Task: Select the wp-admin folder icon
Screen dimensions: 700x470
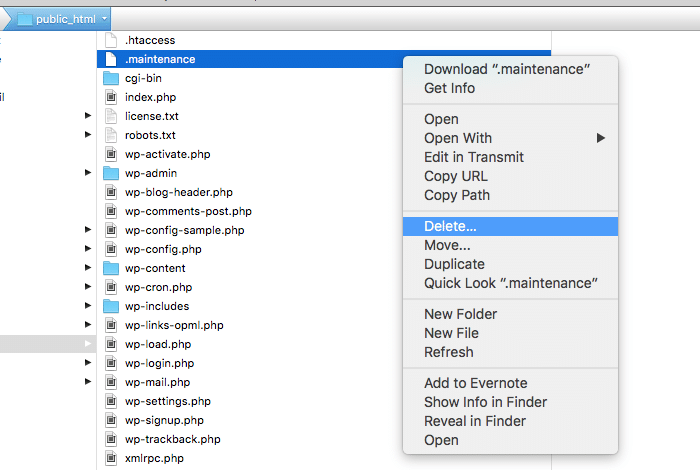Action: (x=111, y=173)
